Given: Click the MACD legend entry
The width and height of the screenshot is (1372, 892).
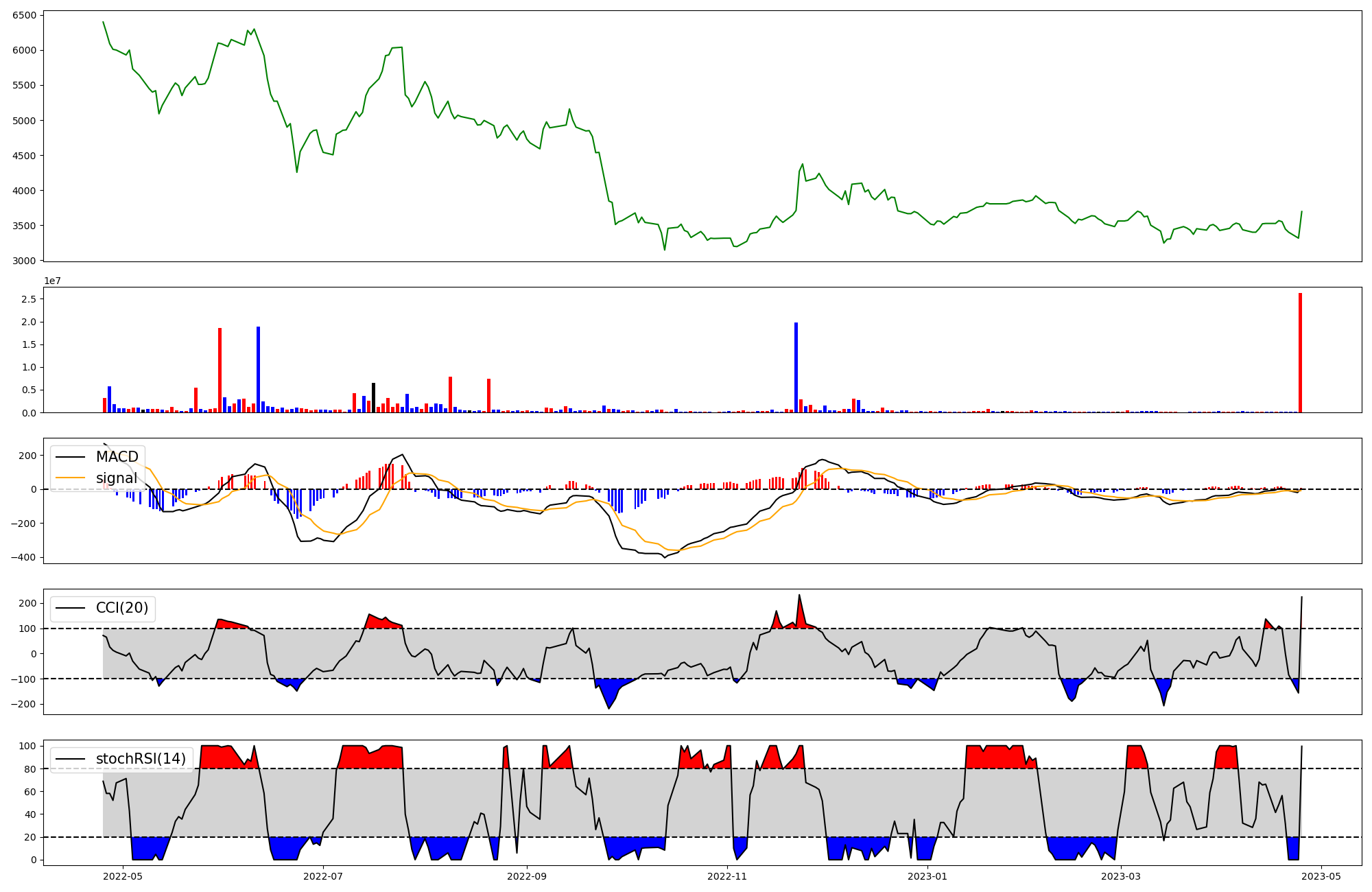Looking at the screenshot, I should (117, 457).
